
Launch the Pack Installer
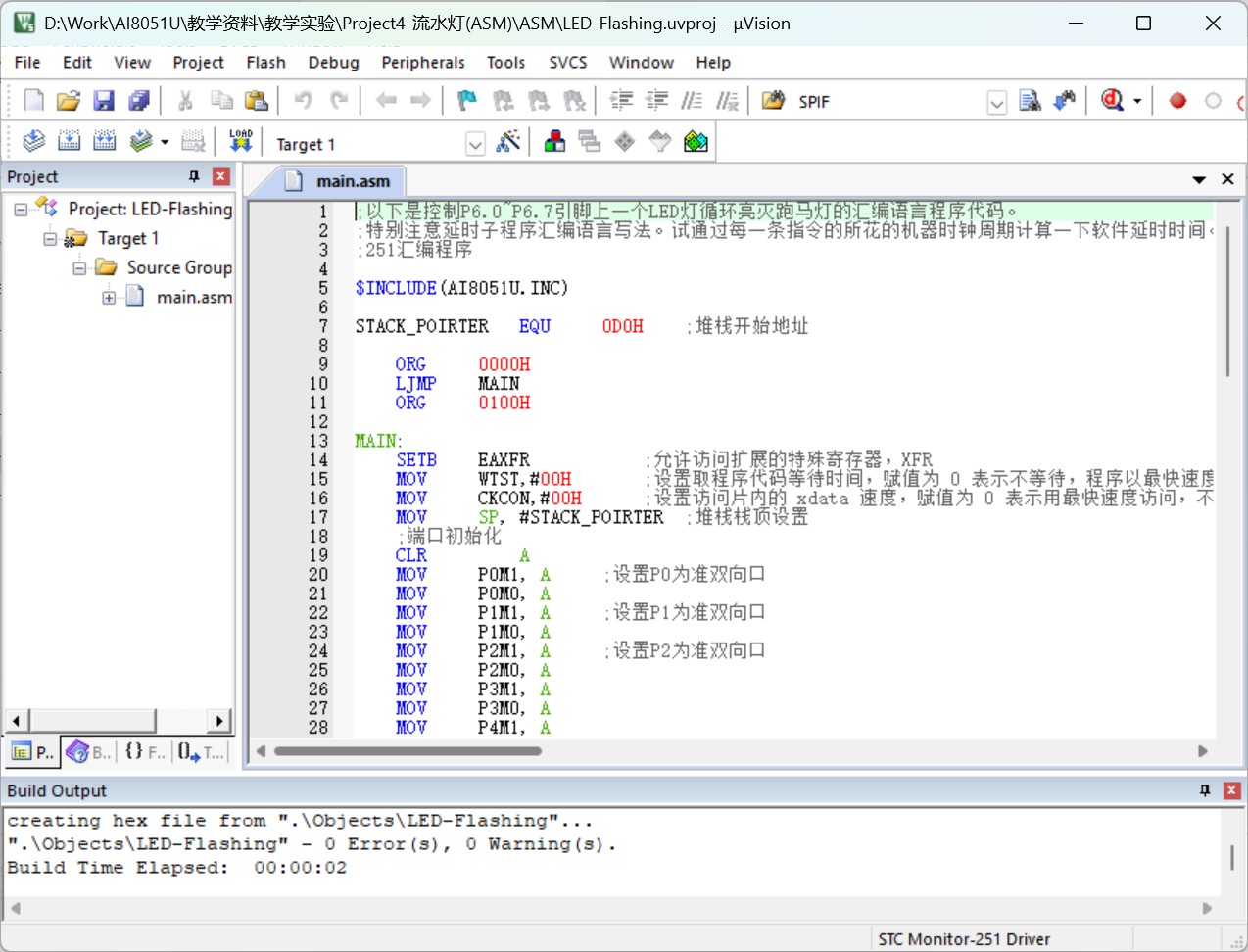tap(696, 142)
